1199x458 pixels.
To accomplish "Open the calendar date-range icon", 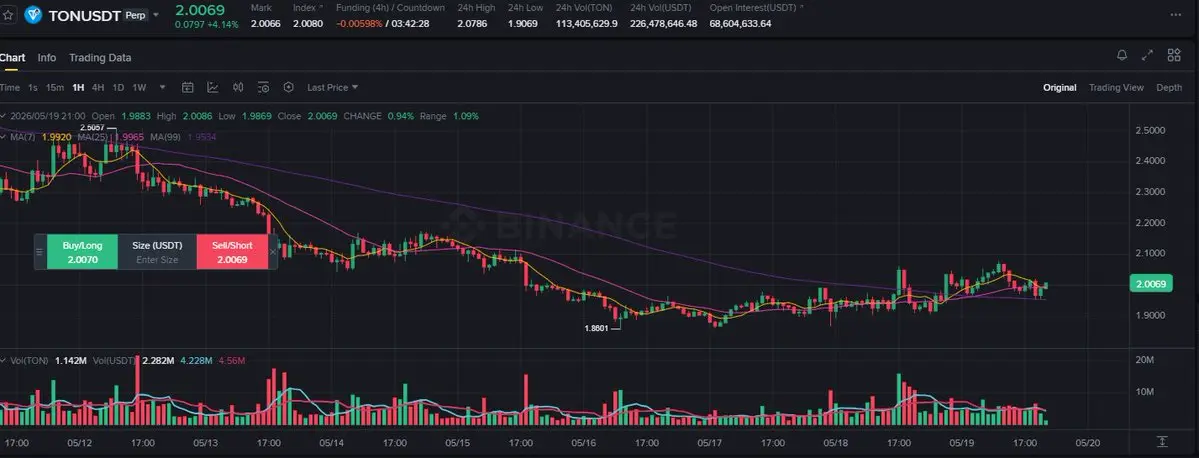I will 187,87.
